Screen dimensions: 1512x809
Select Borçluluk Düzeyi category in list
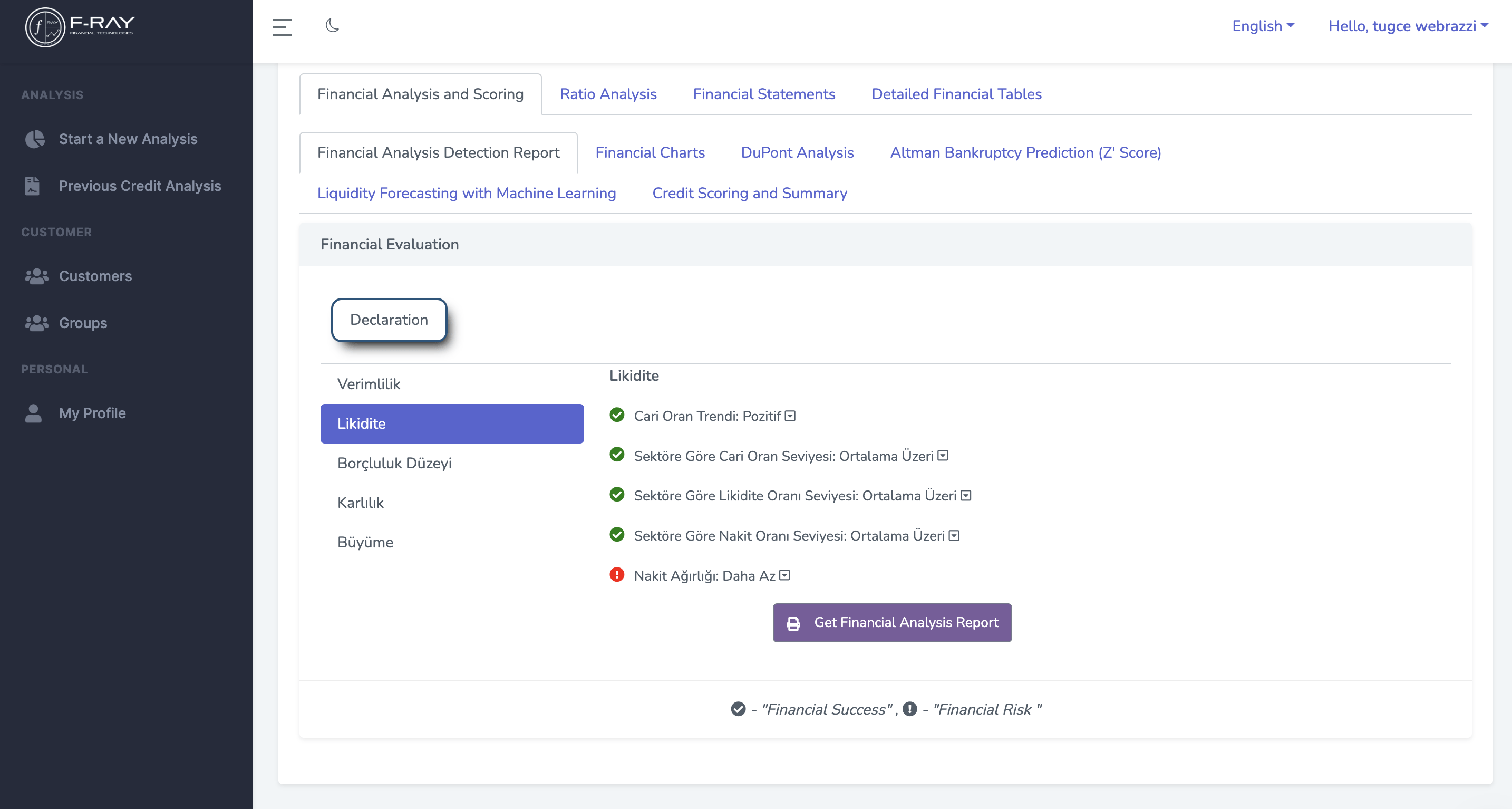(x=394, y=463)
